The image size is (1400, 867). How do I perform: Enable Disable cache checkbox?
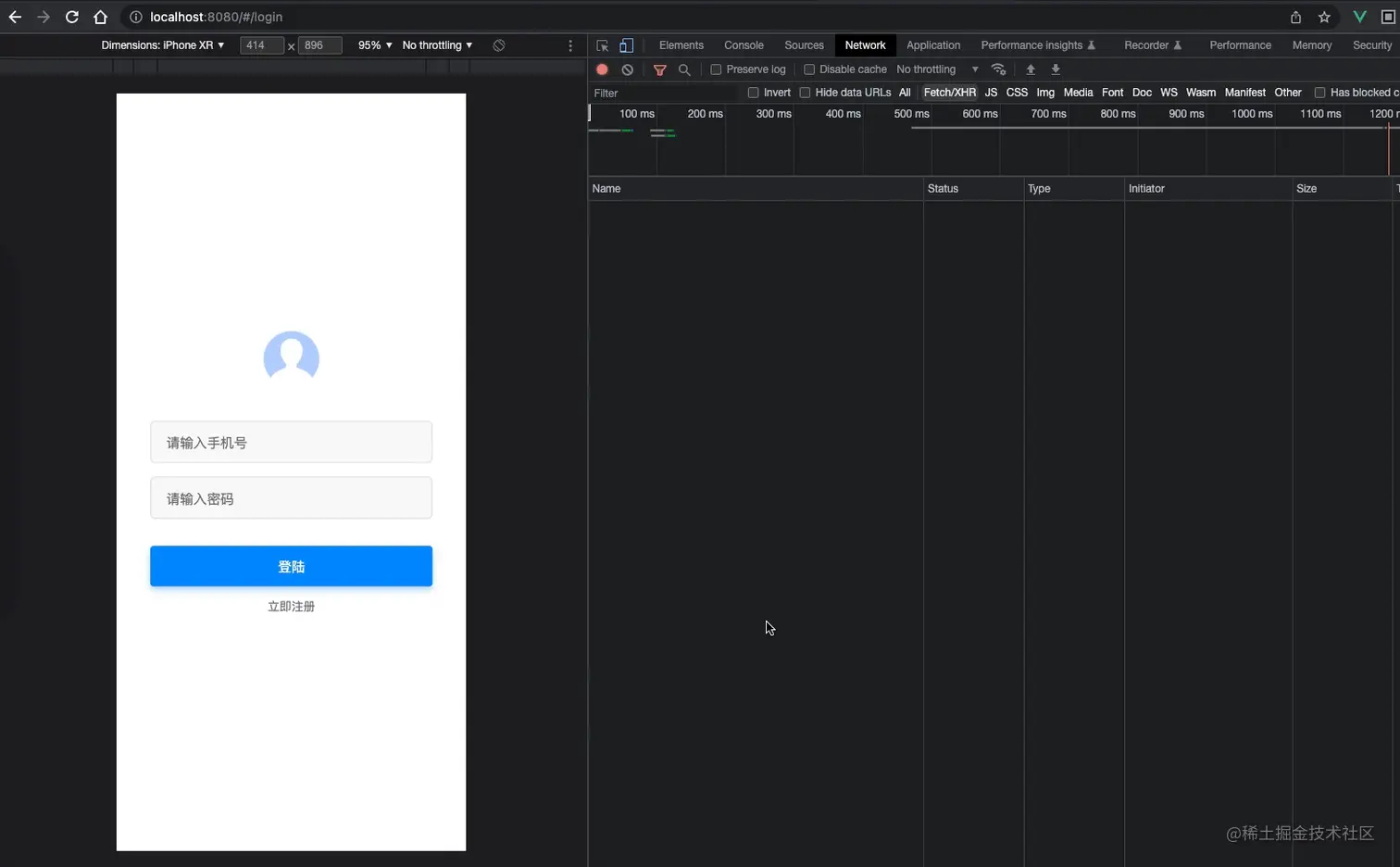click(x=809, y=69)
